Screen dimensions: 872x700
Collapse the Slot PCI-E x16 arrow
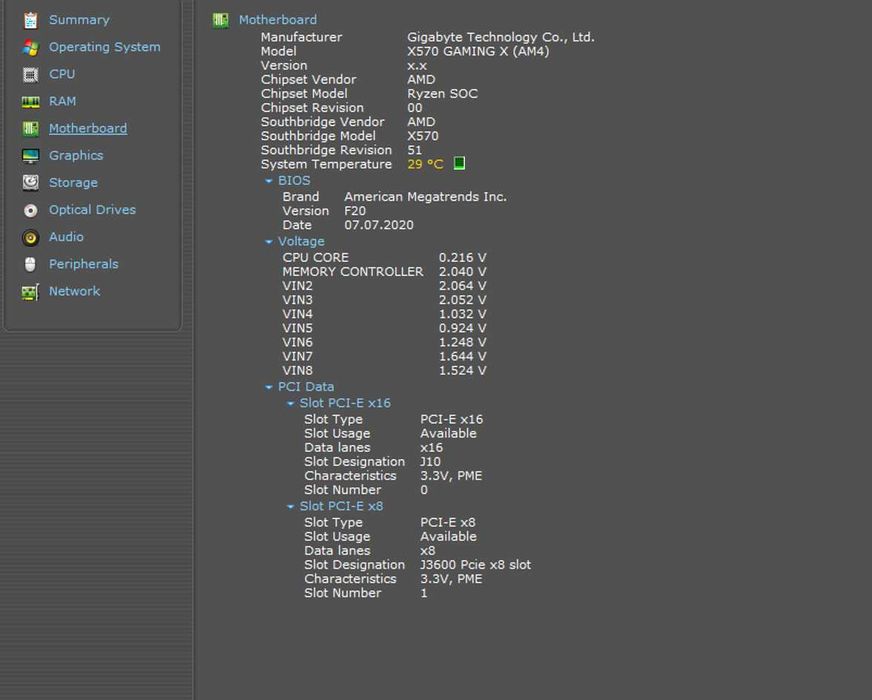coord(290,404)
